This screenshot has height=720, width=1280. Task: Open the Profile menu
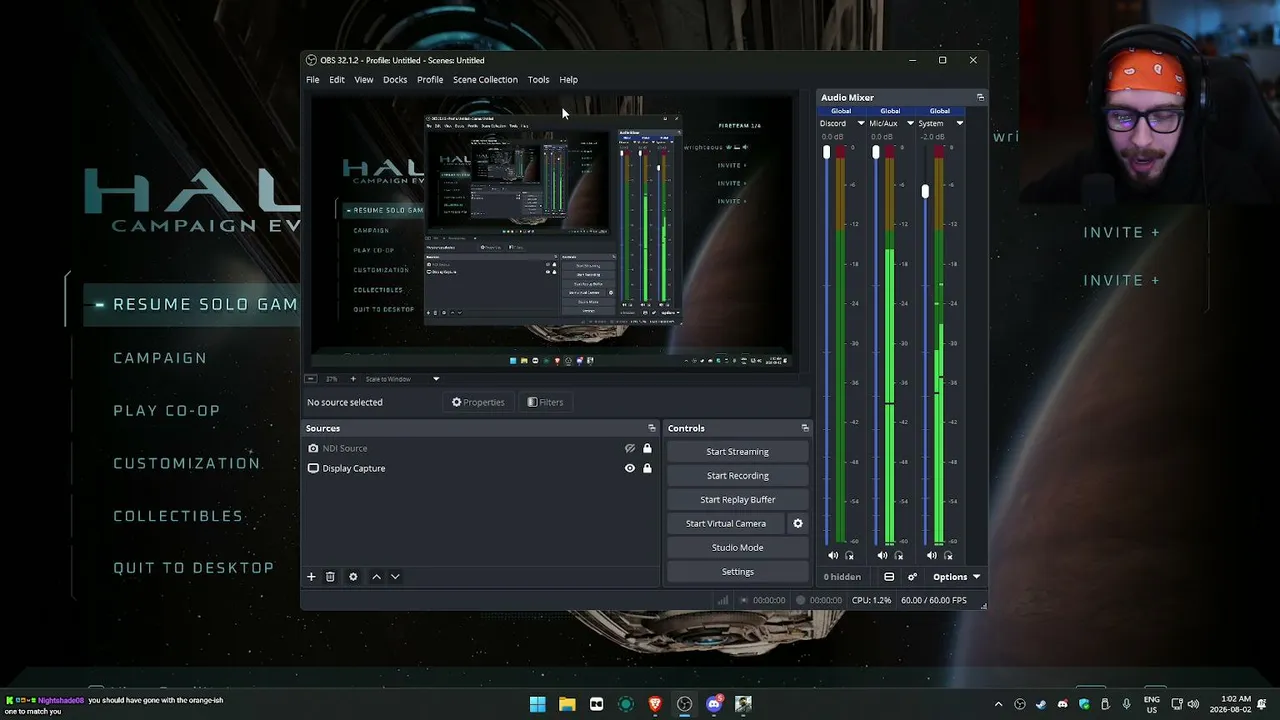pos(430,80)
